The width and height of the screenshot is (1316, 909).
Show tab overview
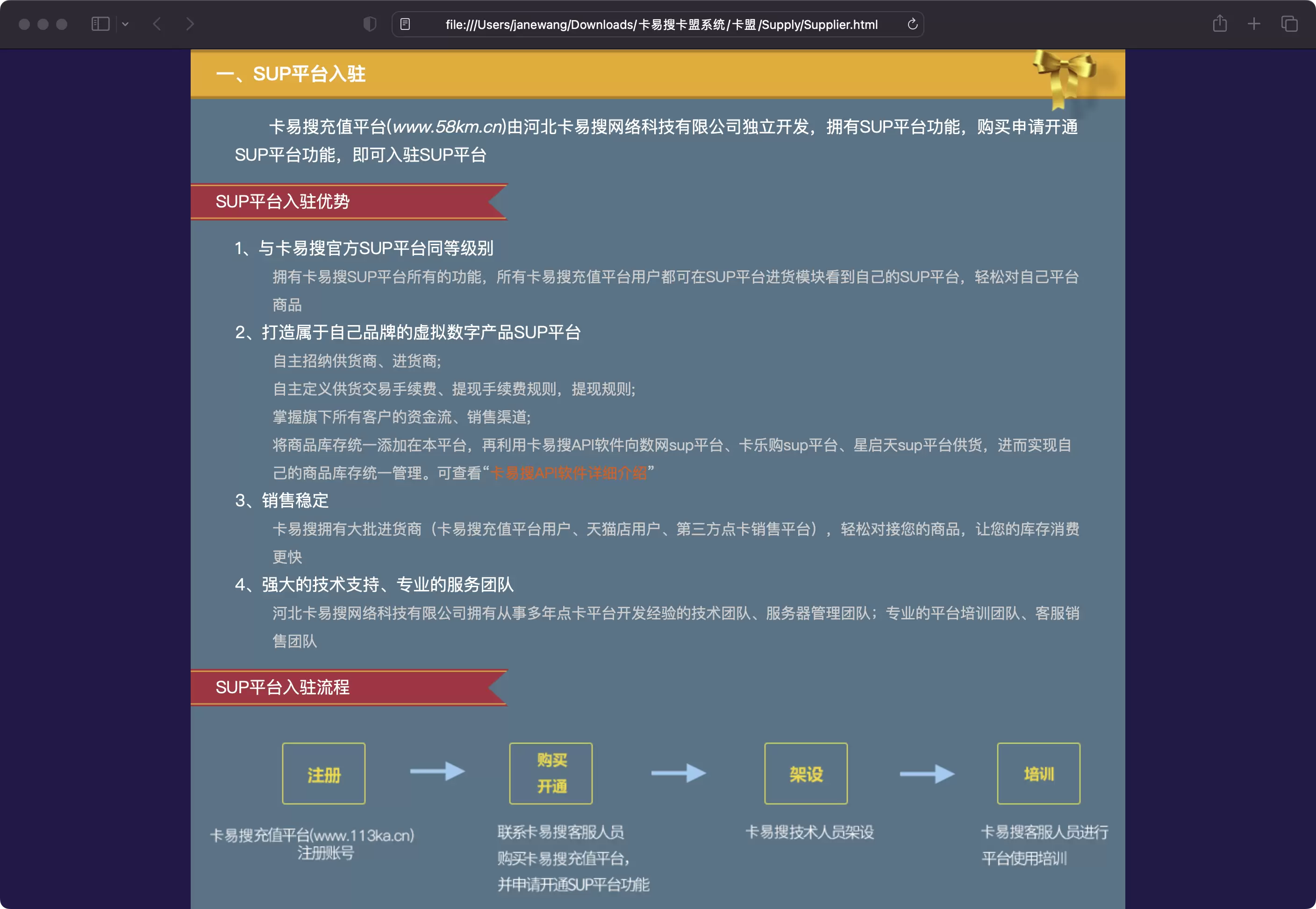(x=1289, y=24)
